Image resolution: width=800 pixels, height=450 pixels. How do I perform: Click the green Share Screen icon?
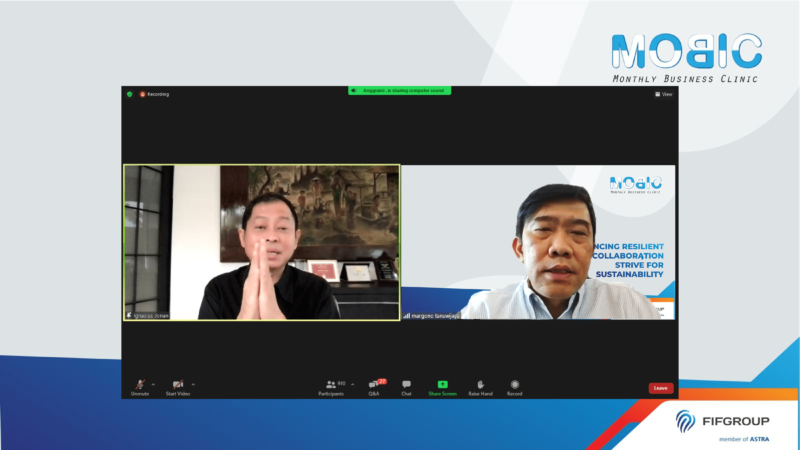pyautogui.click(x=442, y=384)
